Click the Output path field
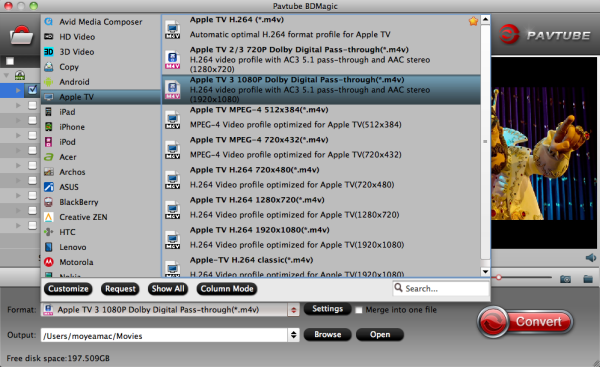The width and height of the screenshot is (600, 367). (165, 336)
